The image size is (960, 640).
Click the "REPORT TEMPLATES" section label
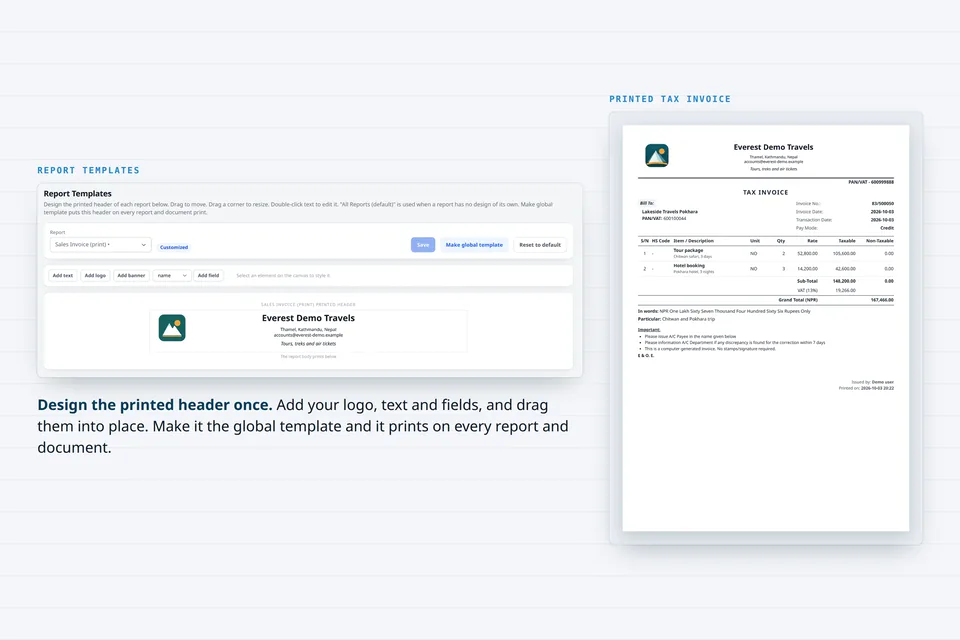click(x=88, y=170)
